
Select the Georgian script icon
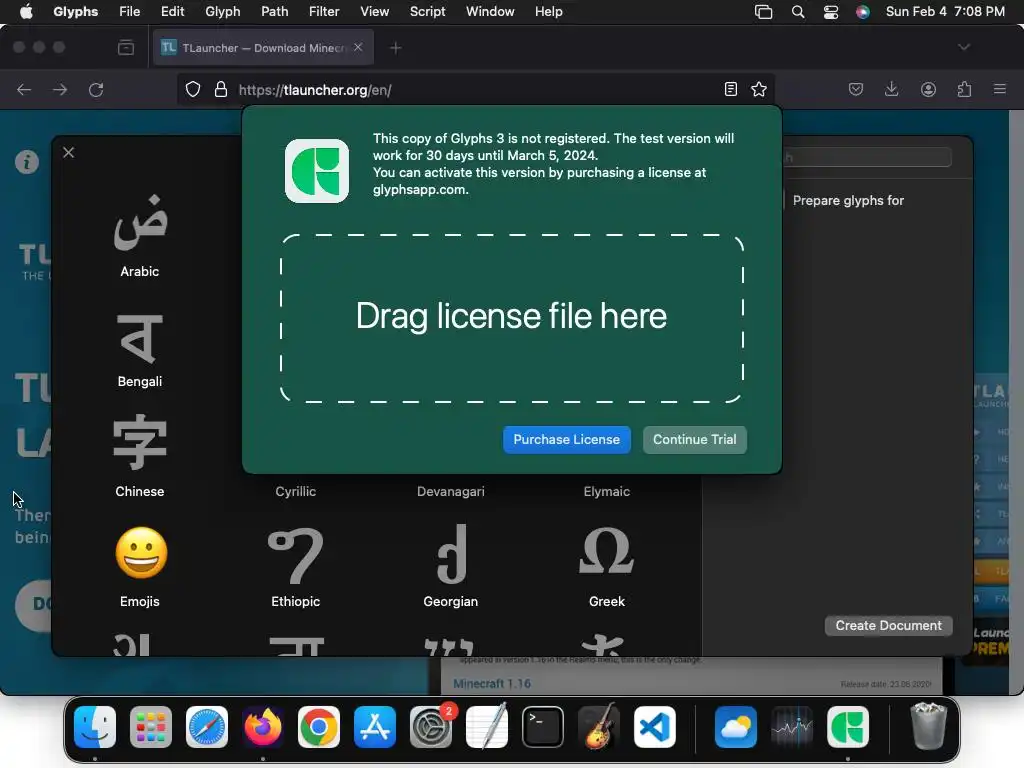(451, 554)
